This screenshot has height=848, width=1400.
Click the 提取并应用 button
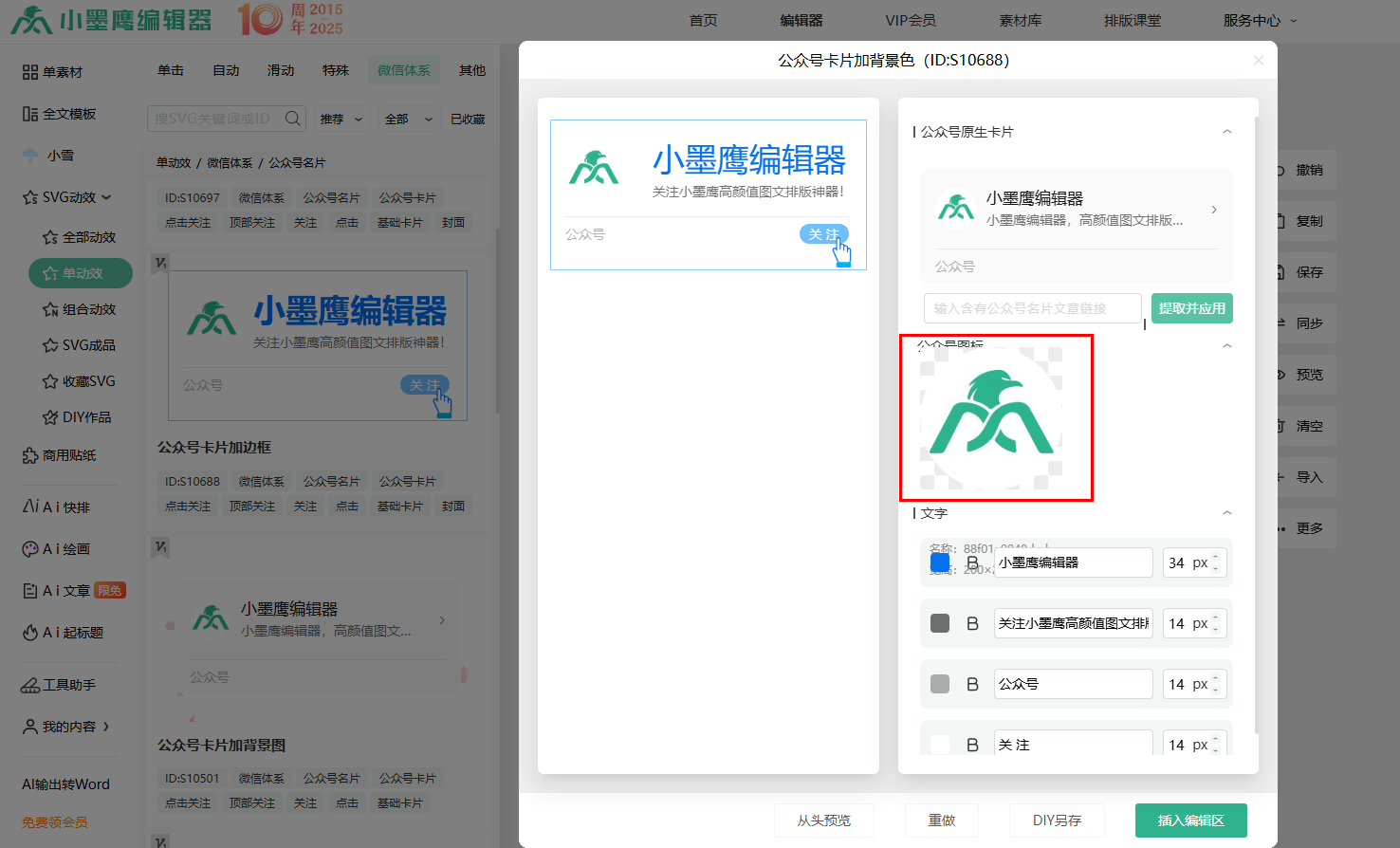(x=1191, y=308)
